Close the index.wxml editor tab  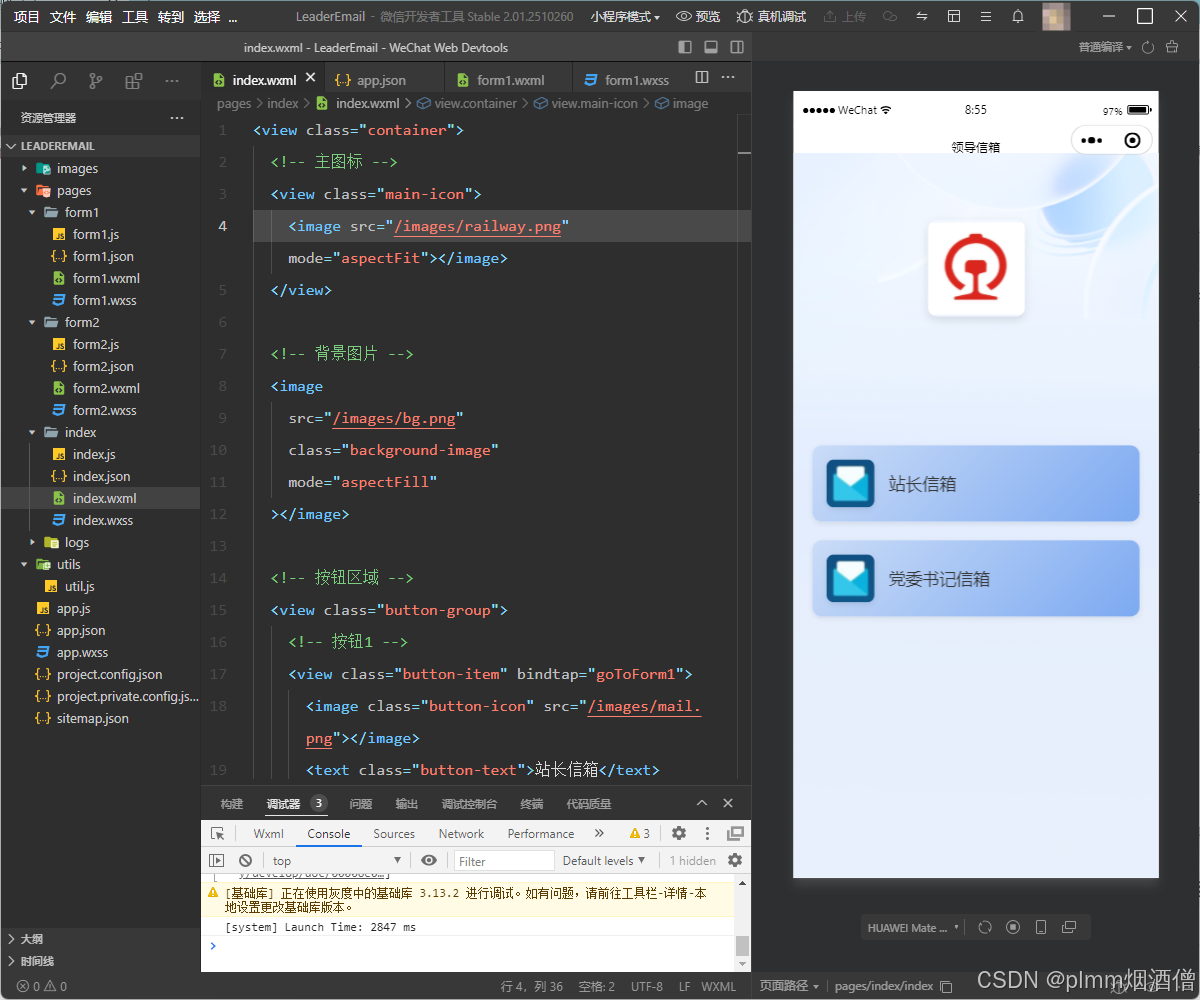point(310,78)
